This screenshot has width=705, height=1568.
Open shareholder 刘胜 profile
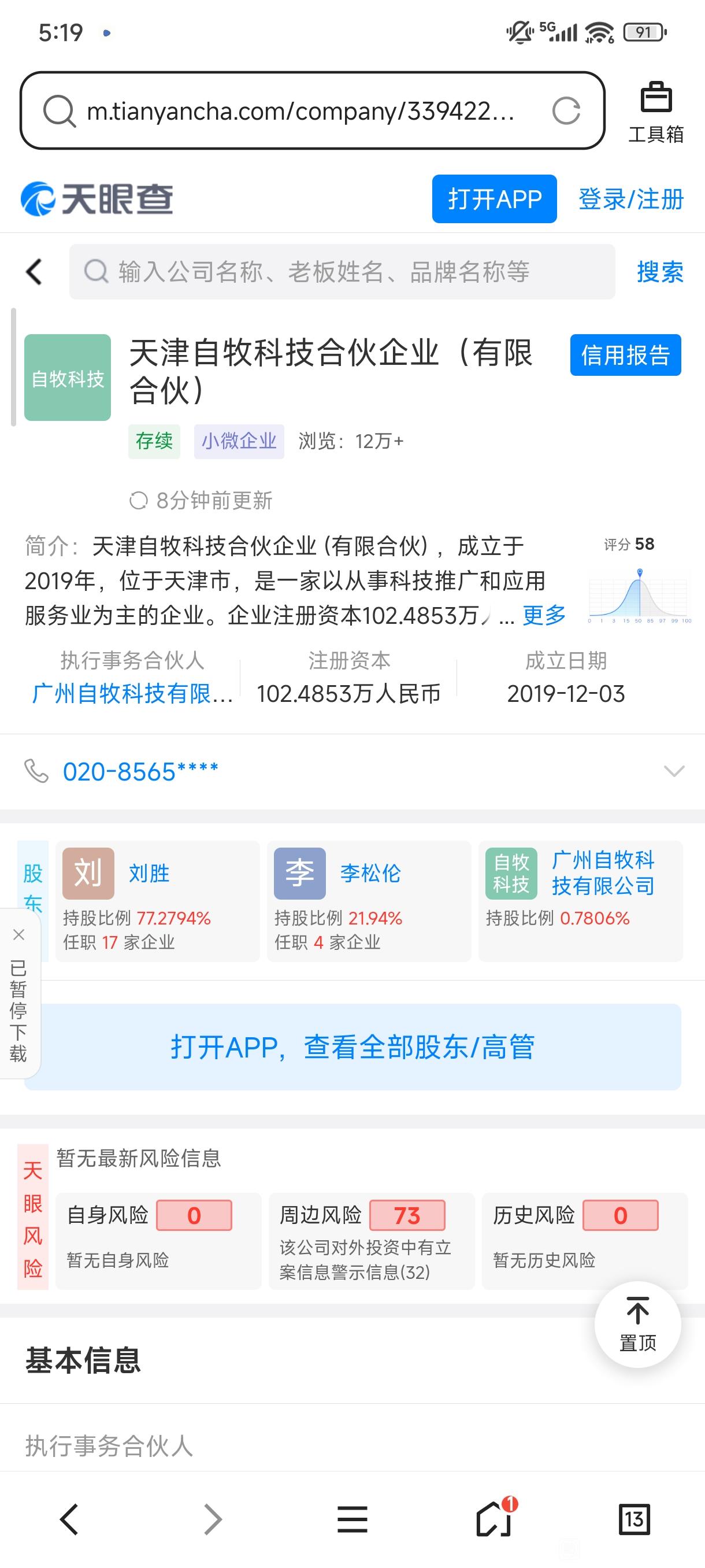149,874
